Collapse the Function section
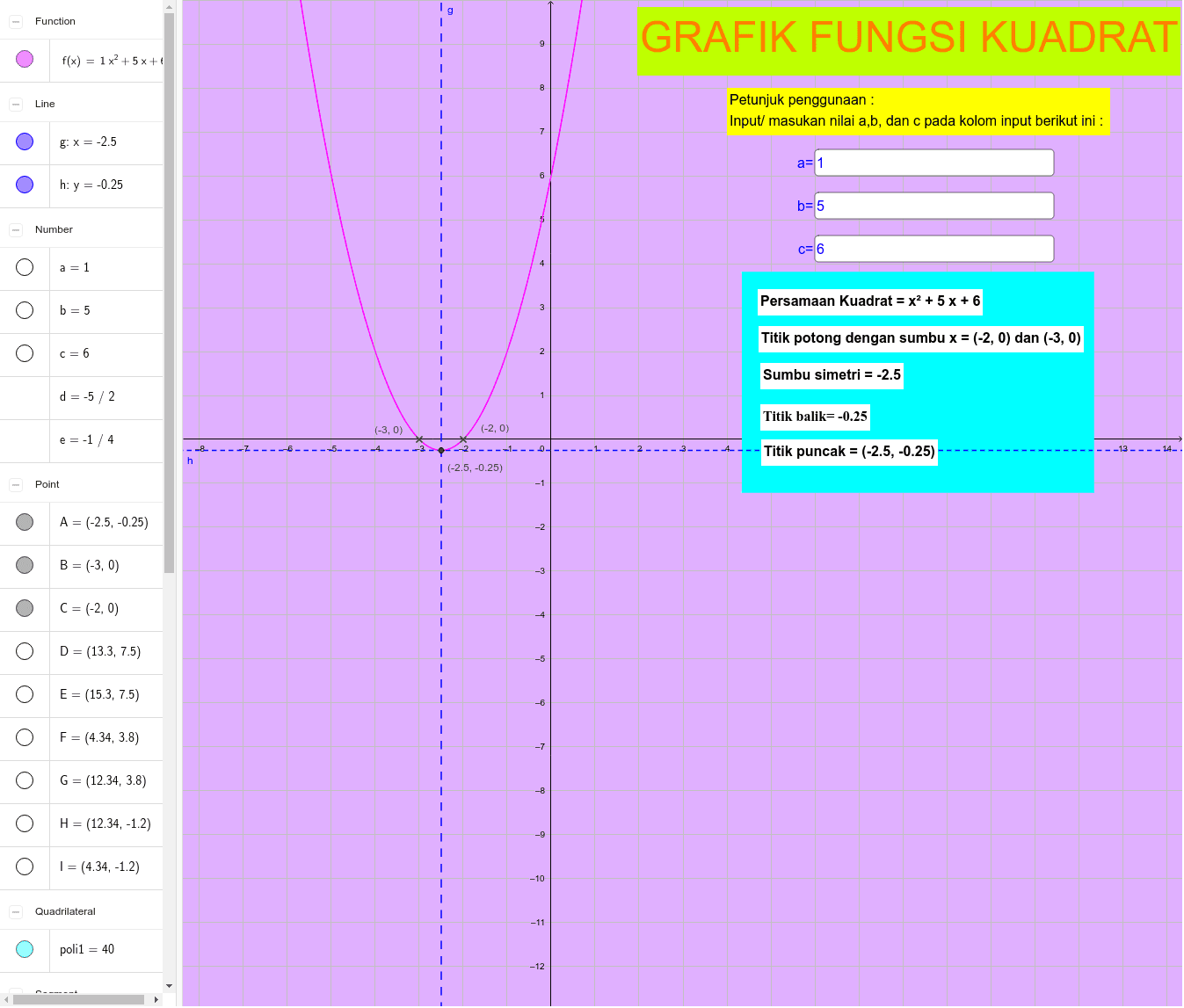This screenshot has width=1184, height=1008. coord(14,20)
